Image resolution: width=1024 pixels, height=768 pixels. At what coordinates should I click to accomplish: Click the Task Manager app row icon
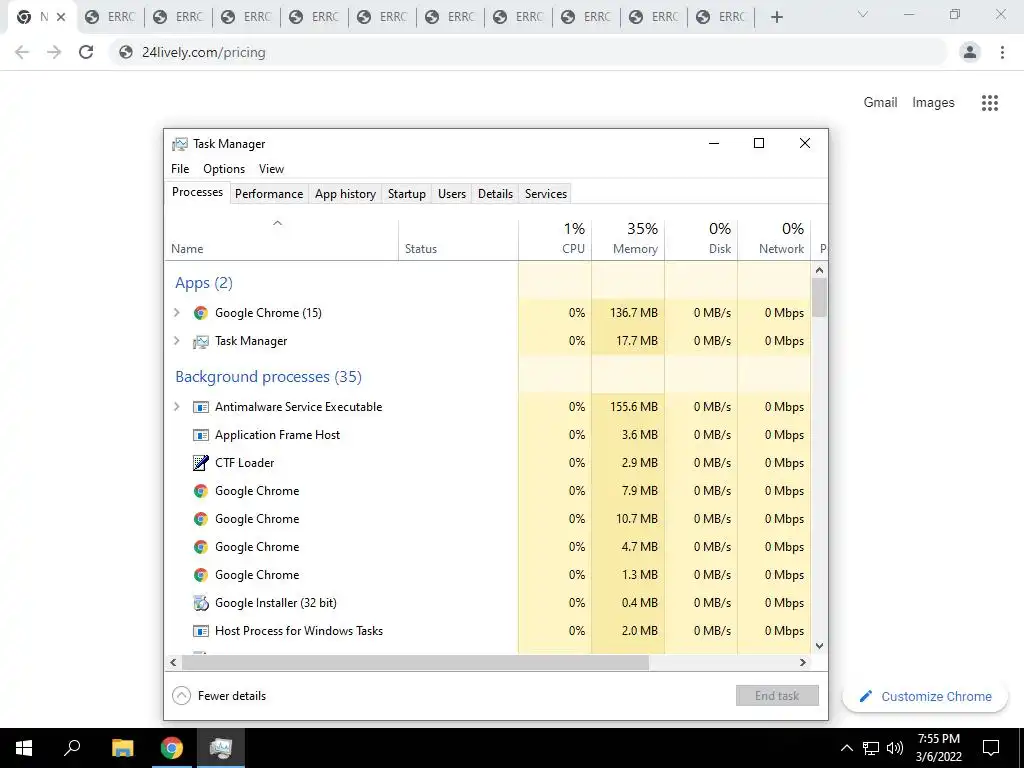tap(200, 341)
